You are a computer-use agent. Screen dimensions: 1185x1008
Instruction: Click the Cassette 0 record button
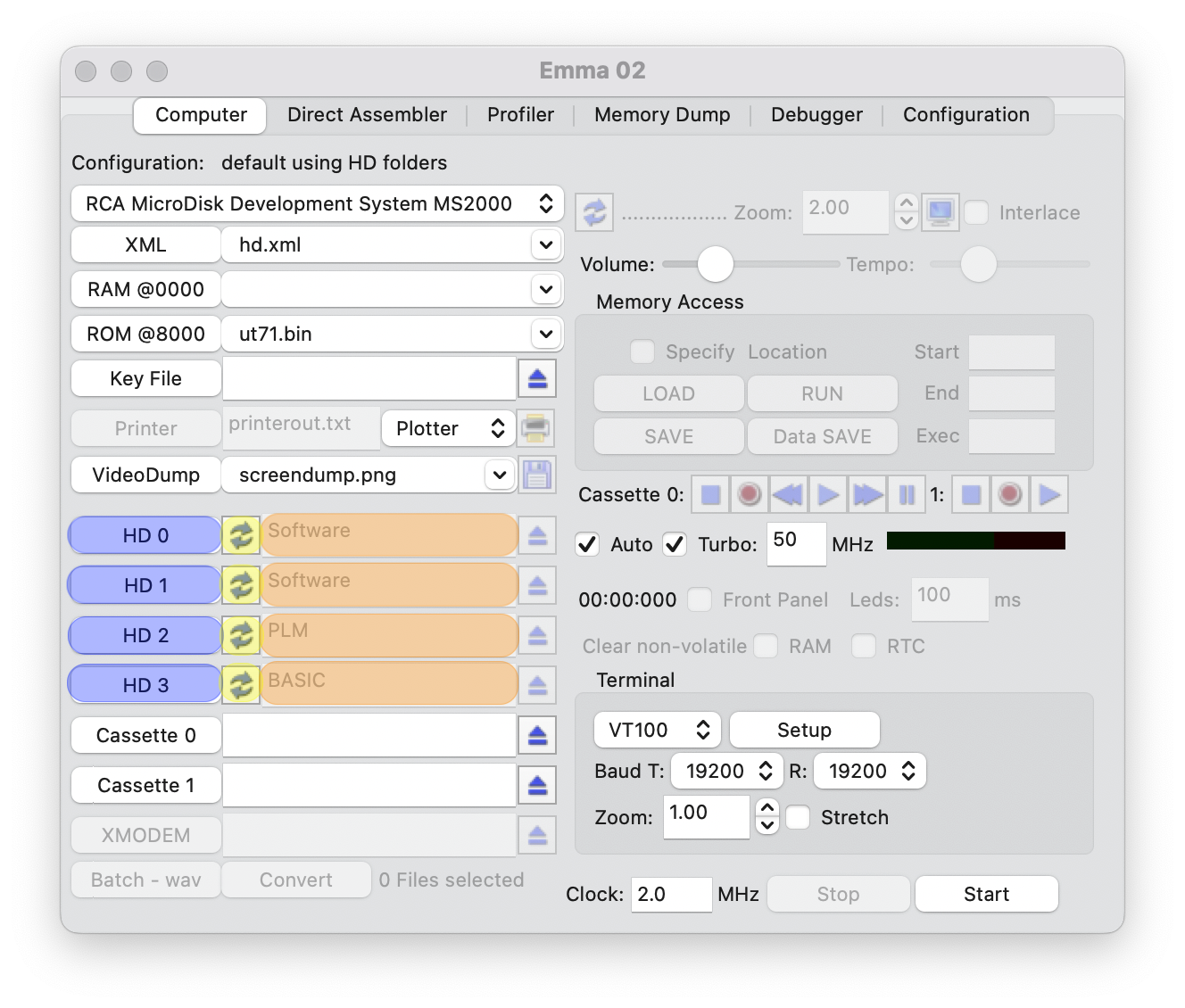750,494
